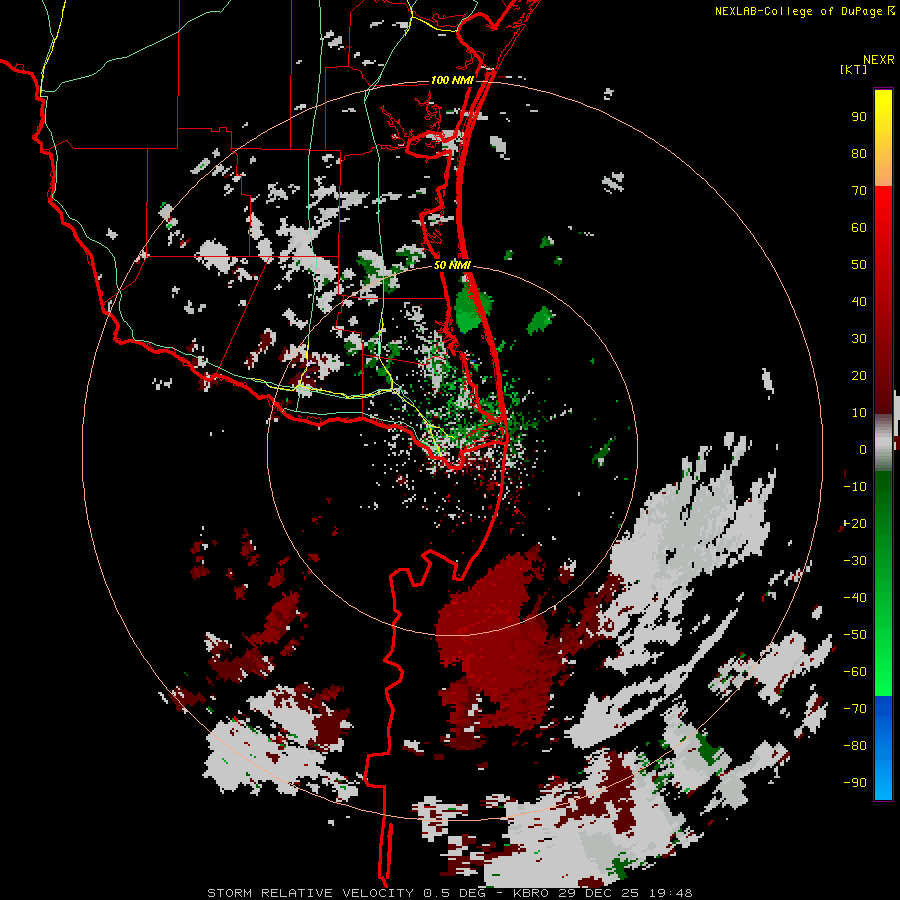This screenshot has width=900, height=900.
Task: Click the -50 value on the velocity scale
Action: click(x=855, y=635)
